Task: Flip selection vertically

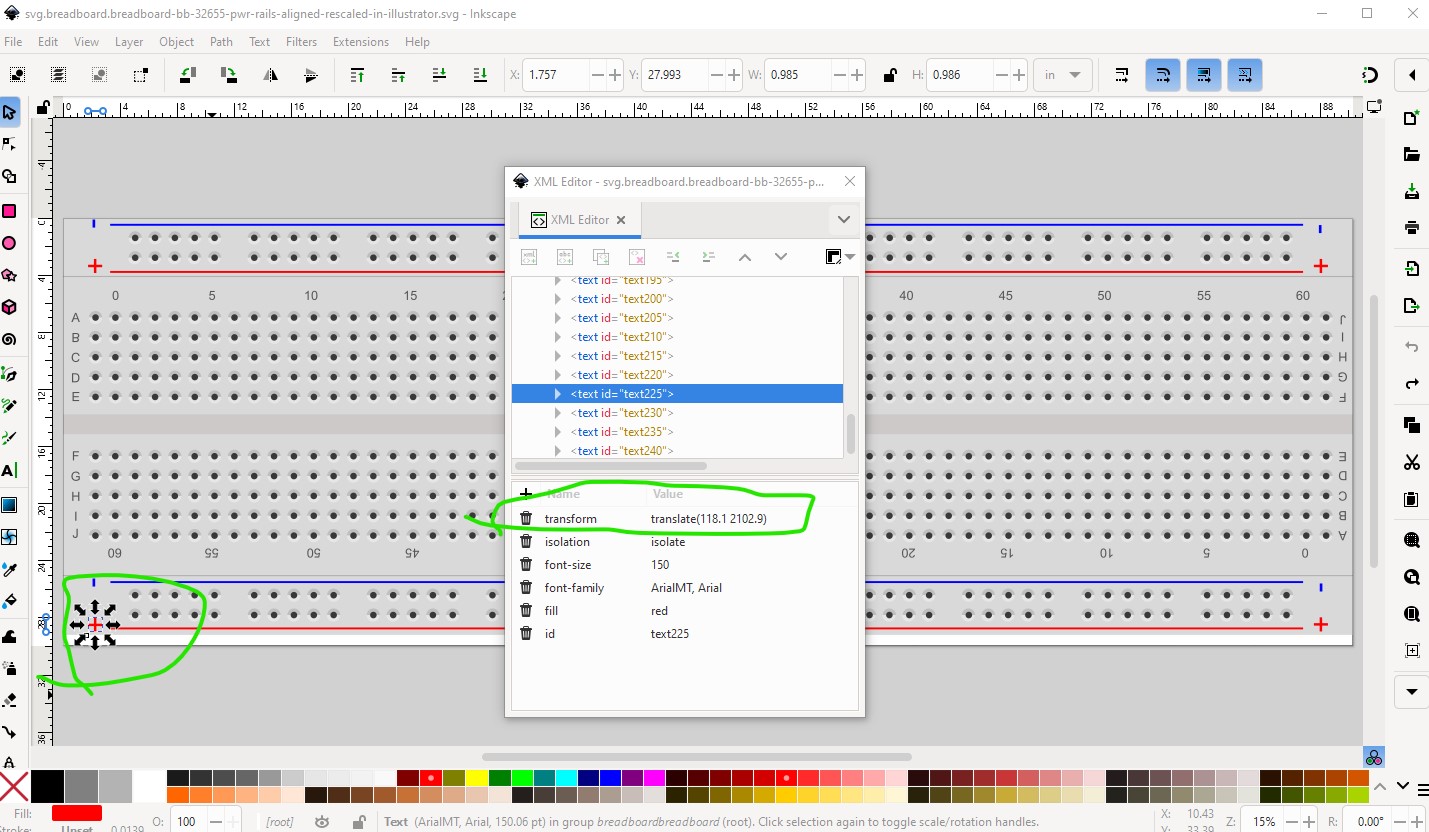Action: pos(310,75)
